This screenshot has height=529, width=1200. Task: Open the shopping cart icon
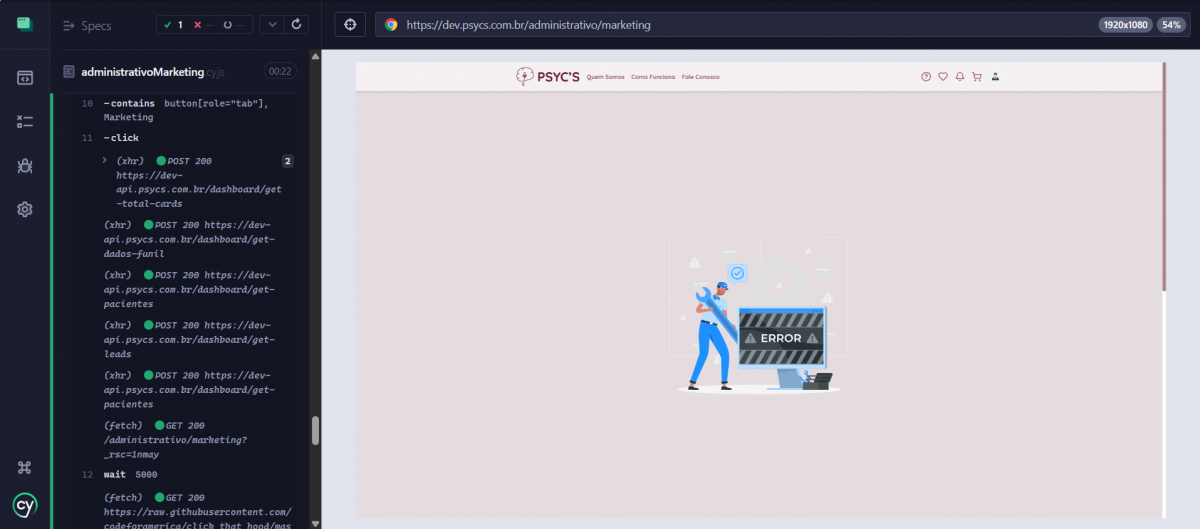pyautogui.click(x=977, y=77)
